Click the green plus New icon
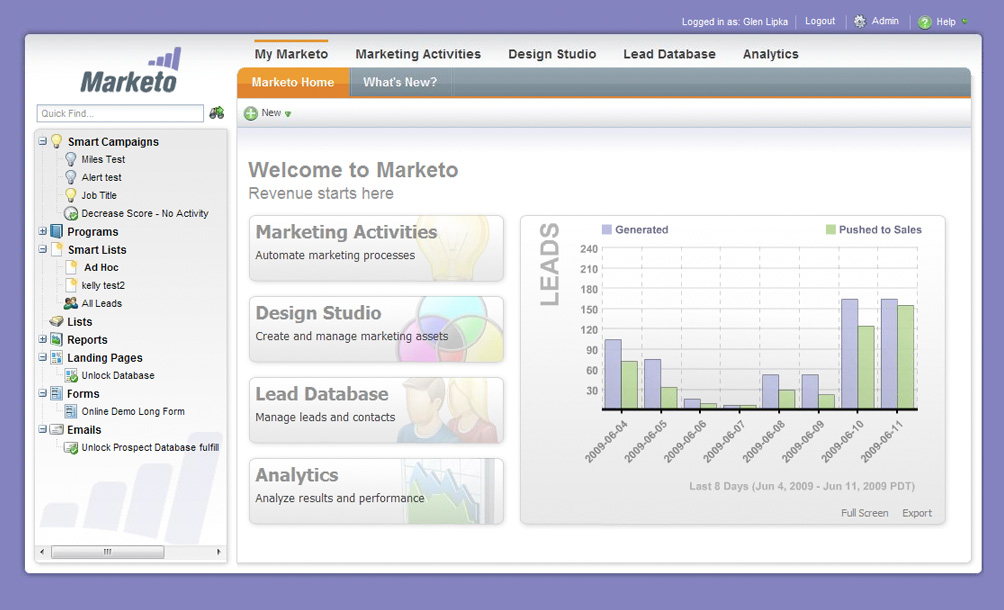This screenshot has width=1004, height=610. point(251,113)
